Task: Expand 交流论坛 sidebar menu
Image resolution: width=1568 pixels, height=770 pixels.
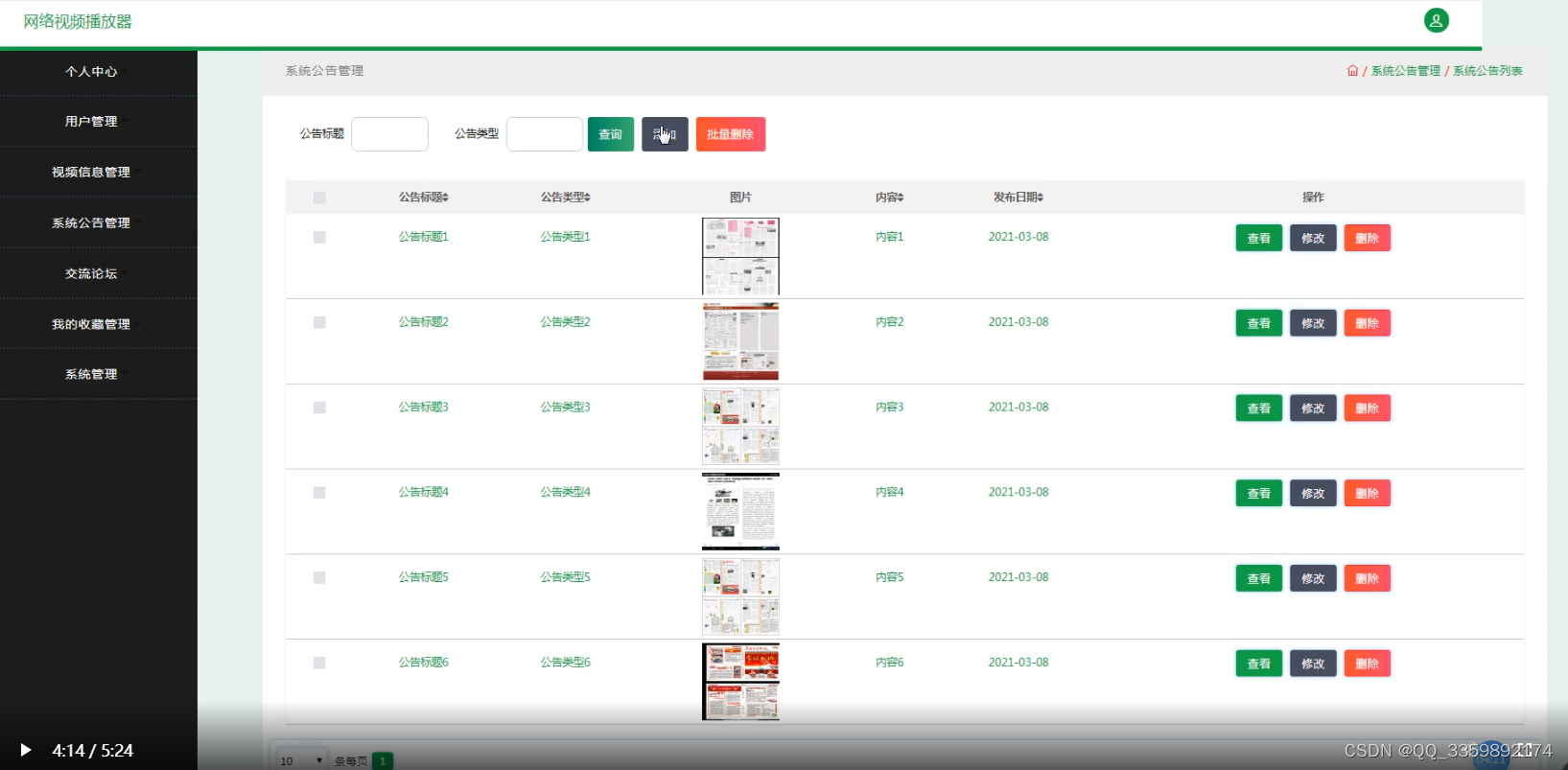Action: [x=98, y=274]
